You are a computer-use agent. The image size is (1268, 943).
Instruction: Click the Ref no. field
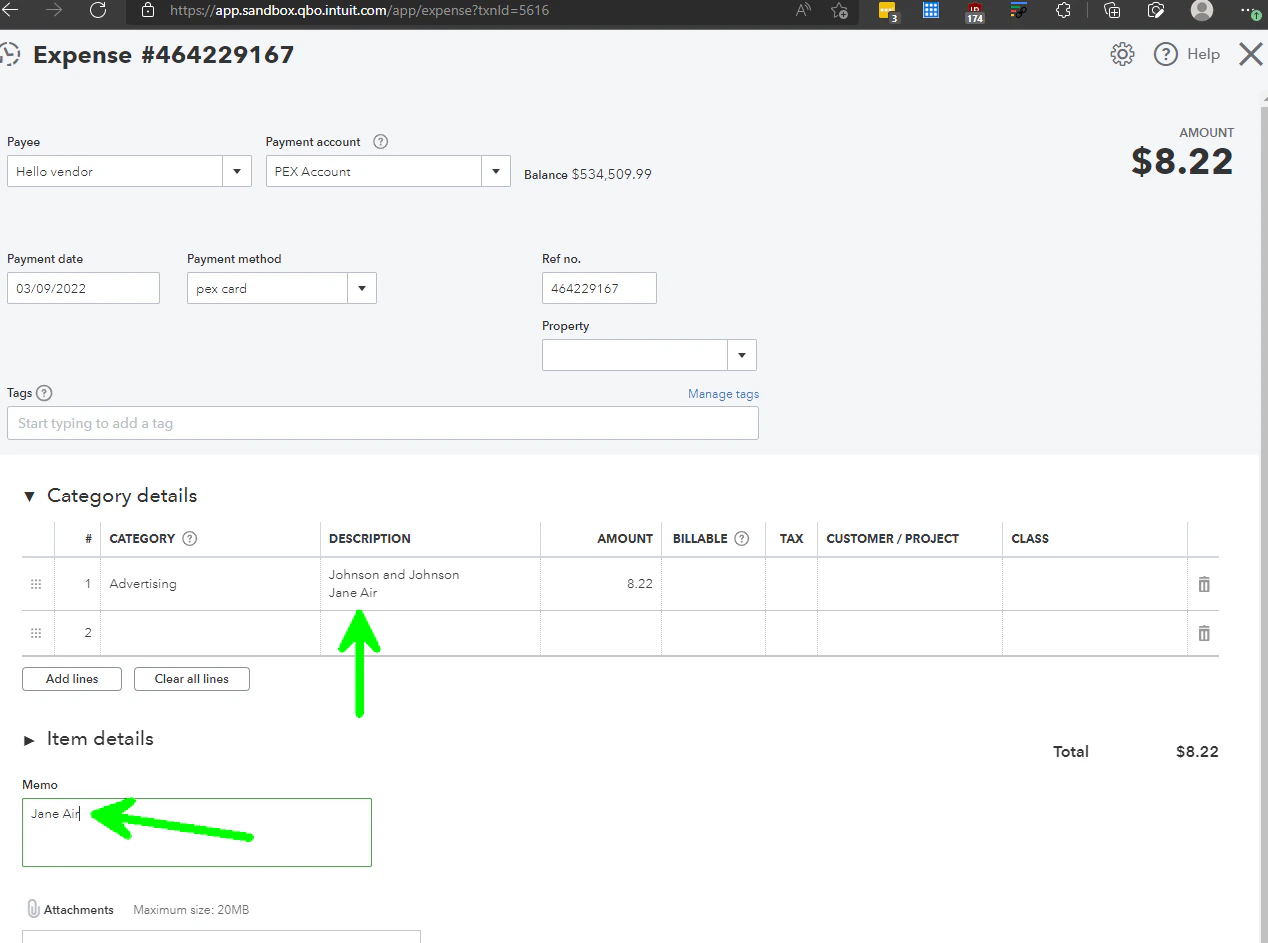coord(599,288)
